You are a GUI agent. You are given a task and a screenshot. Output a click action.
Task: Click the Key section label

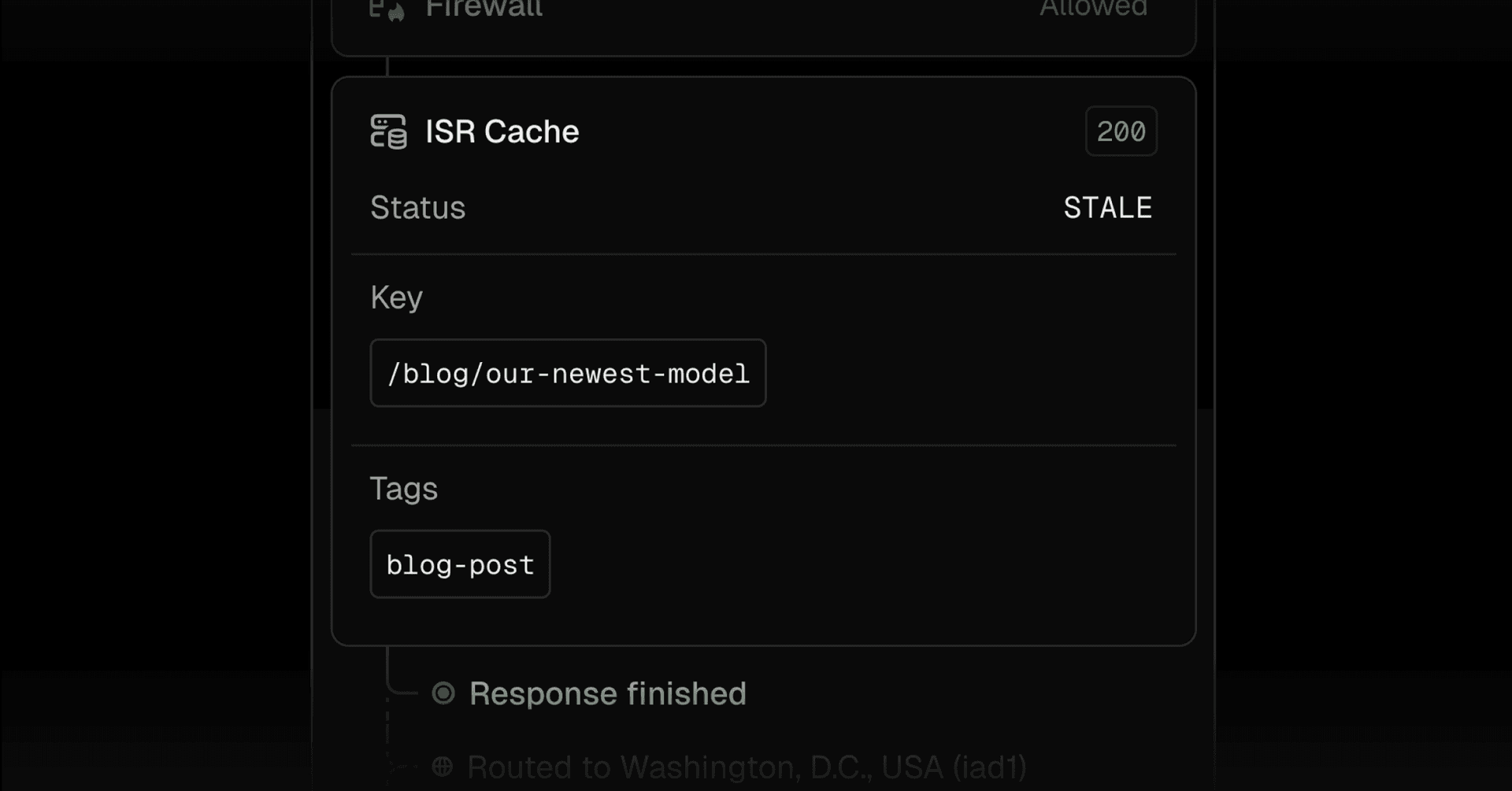[x=396, y=298]
